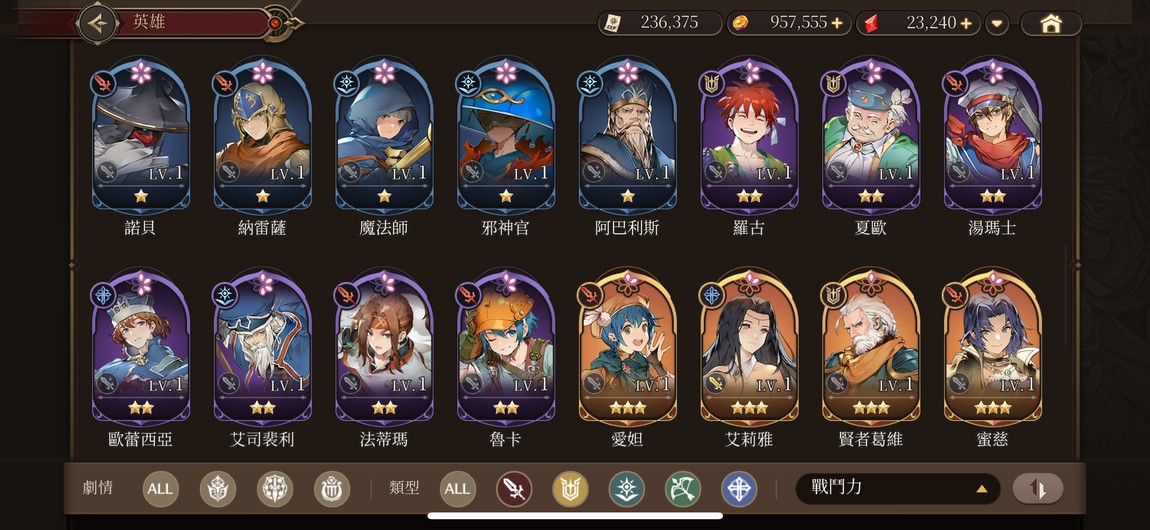
Task: Open the home screen via house icon
Action: pyautogui.click(x=1051, y=23)
